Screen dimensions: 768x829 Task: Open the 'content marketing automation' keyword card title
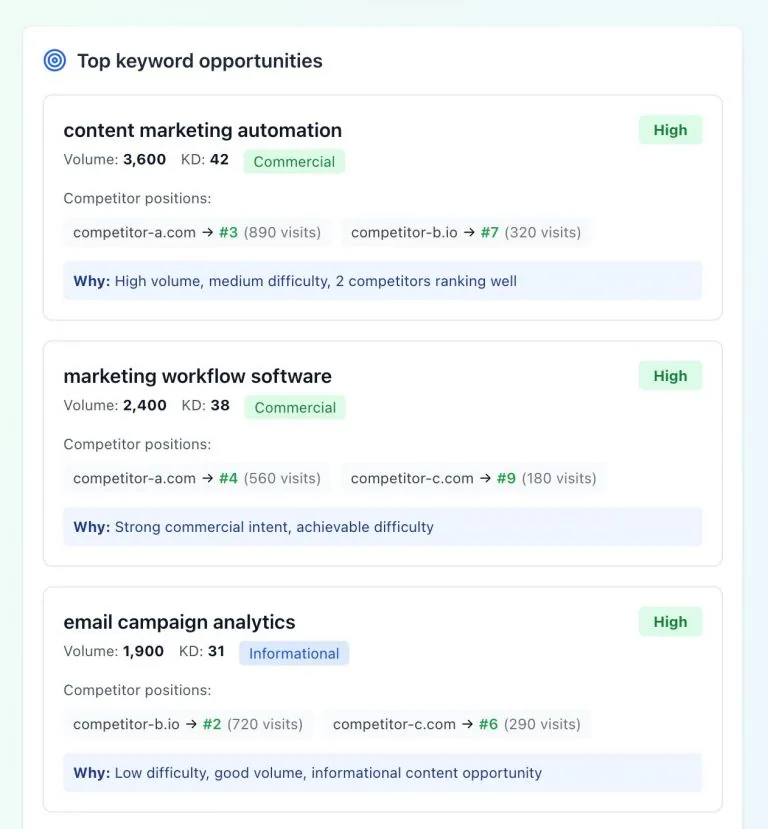tap(202, 130)
